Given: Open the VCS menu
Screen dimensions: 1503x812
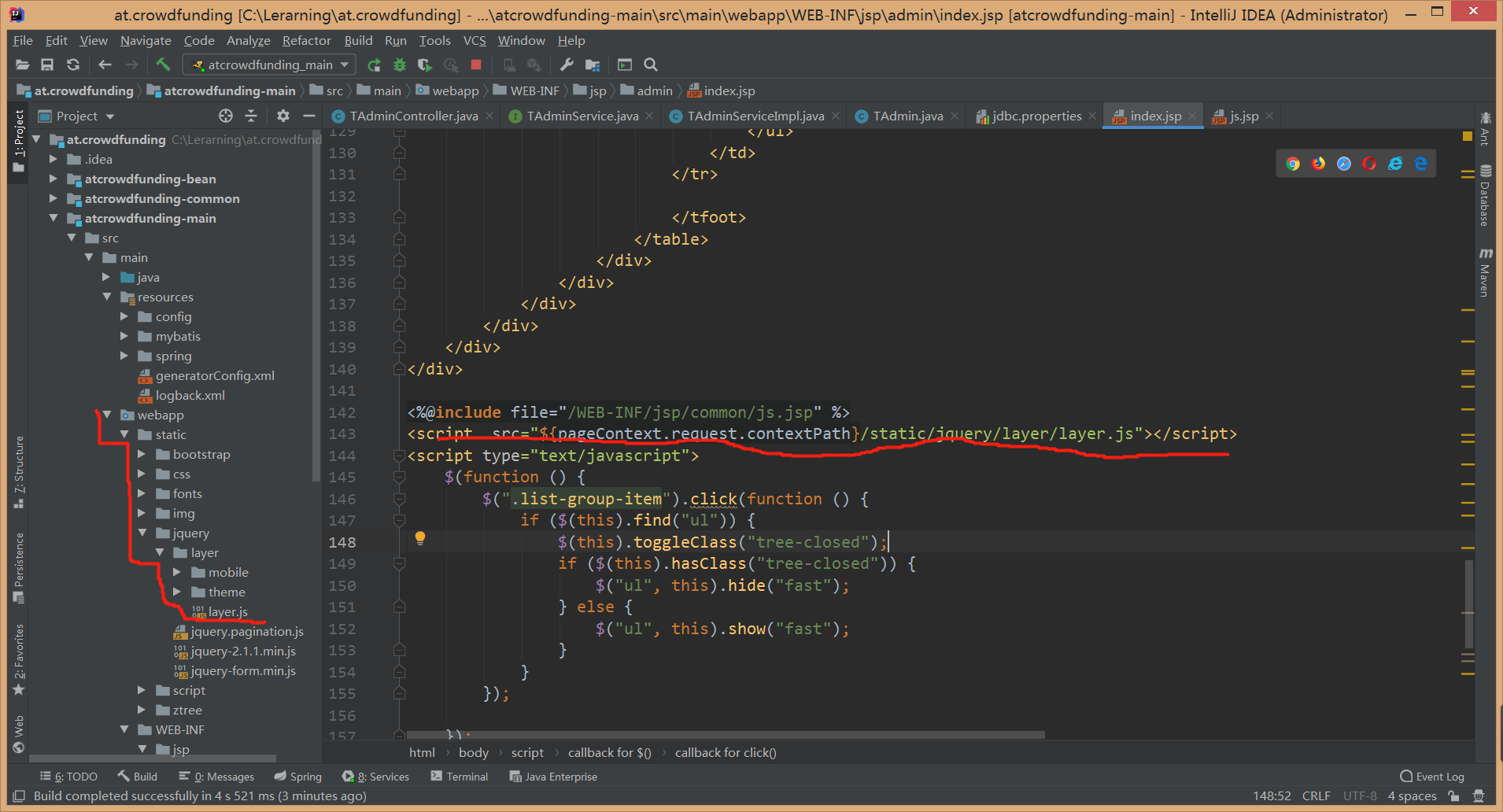Looking at the screenshot, I should pos(475,40).
